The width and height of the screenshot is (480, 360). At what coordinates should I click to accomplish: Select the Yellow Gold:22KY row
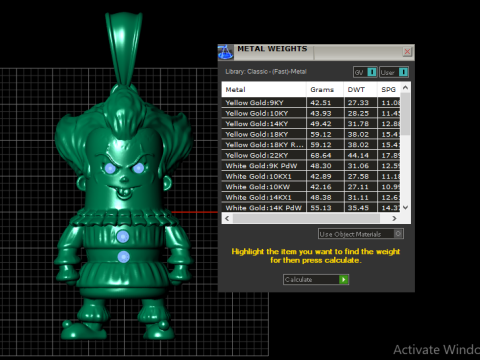coord(311,155)
